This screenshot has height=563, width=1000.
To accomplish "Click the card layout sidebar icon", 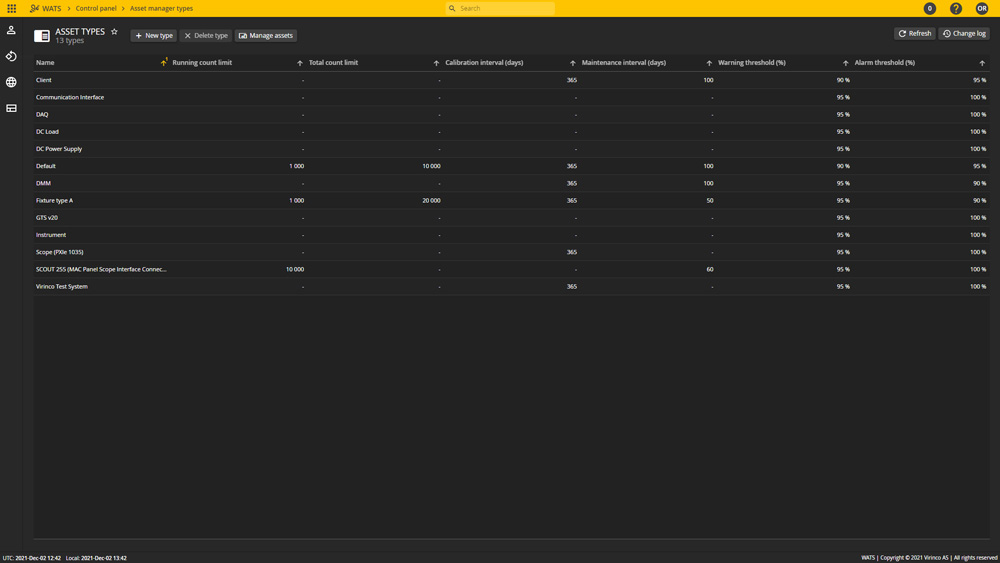I will pyautogui.click(x=11, y=108).
